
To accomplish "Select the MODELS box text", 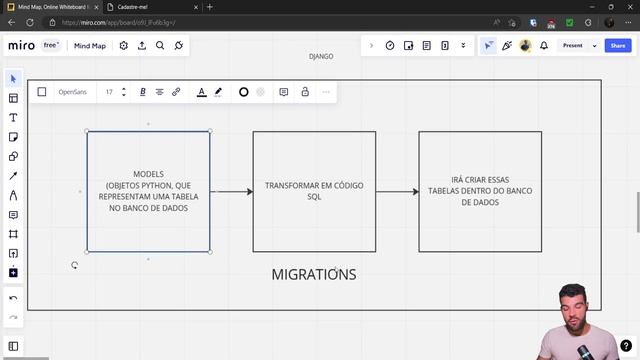I will click(149, 191).
